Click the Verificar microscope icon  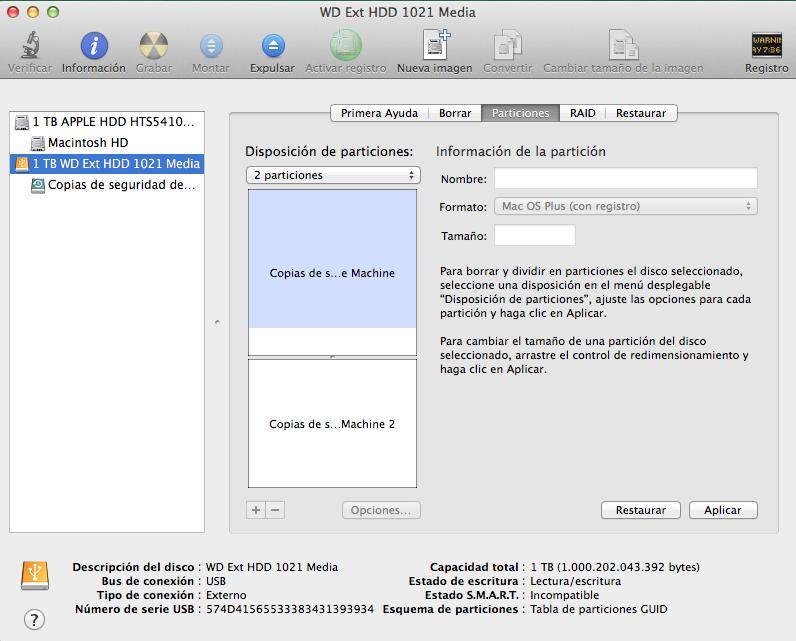point(30,45)
